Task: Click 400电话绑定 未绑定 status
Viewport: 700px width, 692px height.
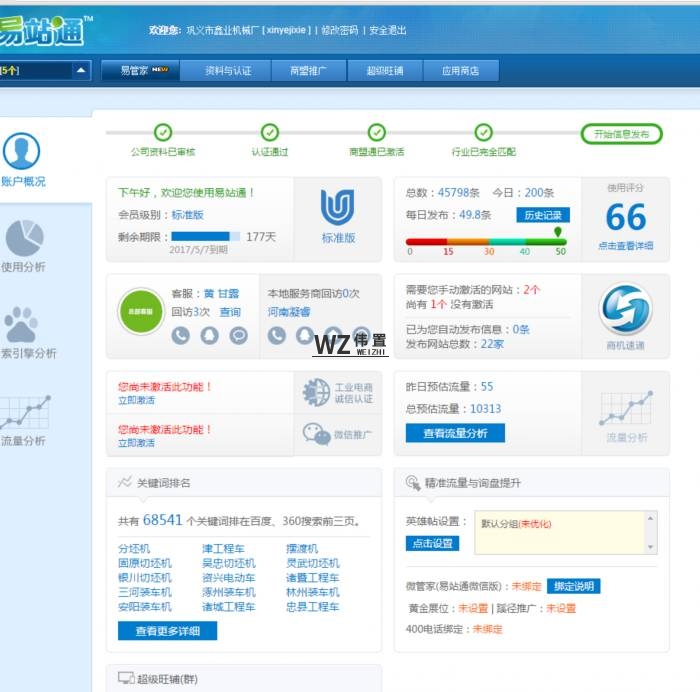Action: click(488, 629)
